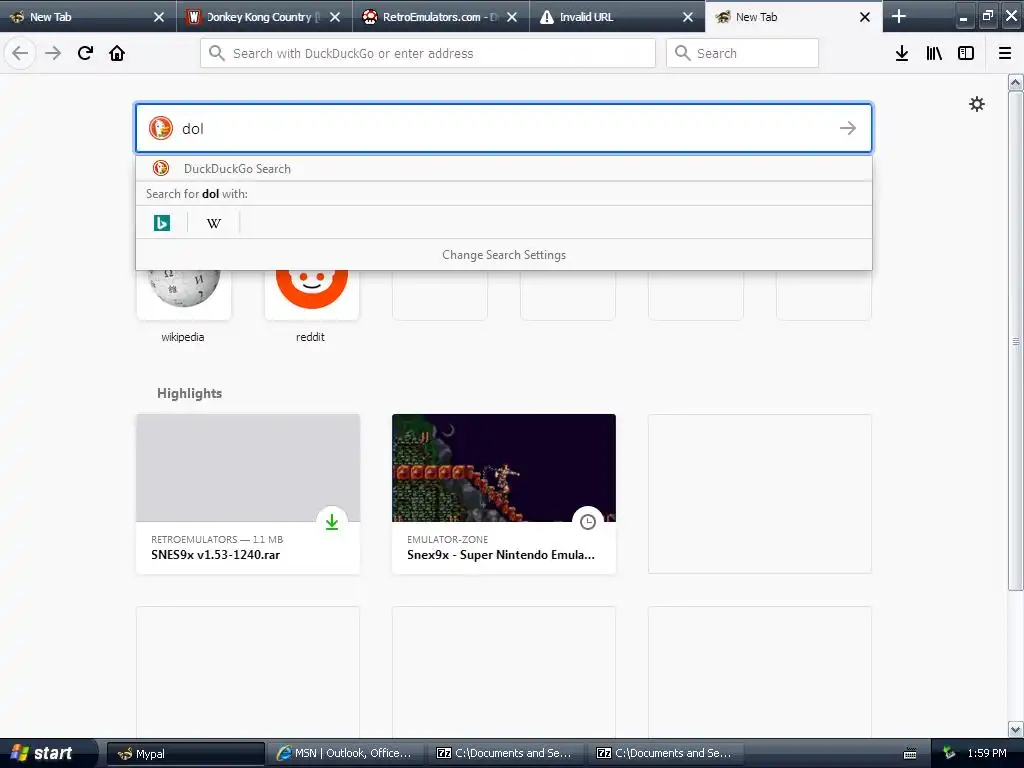Image resolution: width=1024 pixels, height=768 pixels.
Task: Open the hamburger application menu
Action: click(x=1004, y=53)
